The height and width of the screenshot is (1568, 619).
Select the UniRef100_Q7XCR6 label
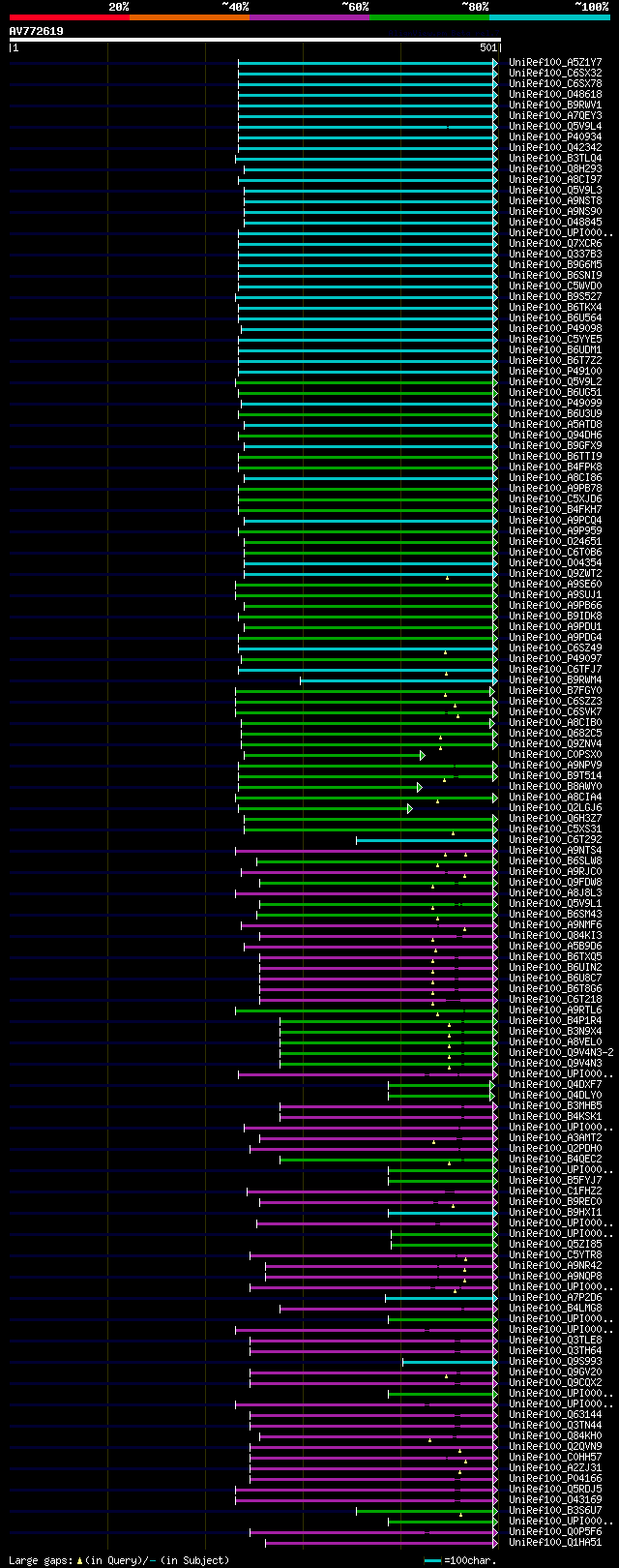click(x=555, y=244)
